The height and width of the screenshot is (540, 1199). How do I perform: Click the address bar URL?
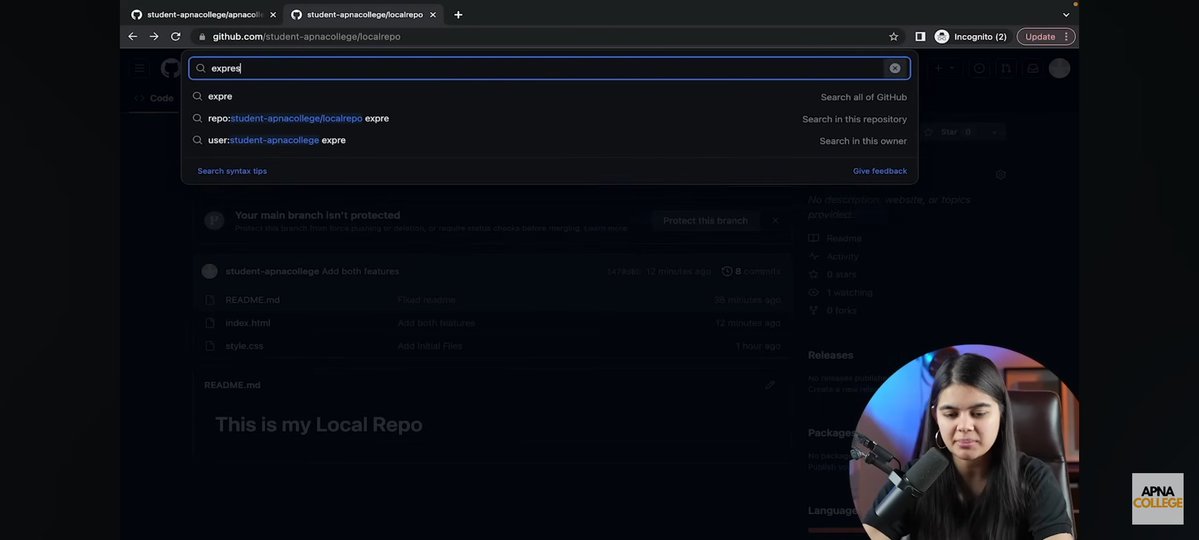pos(306,37)
